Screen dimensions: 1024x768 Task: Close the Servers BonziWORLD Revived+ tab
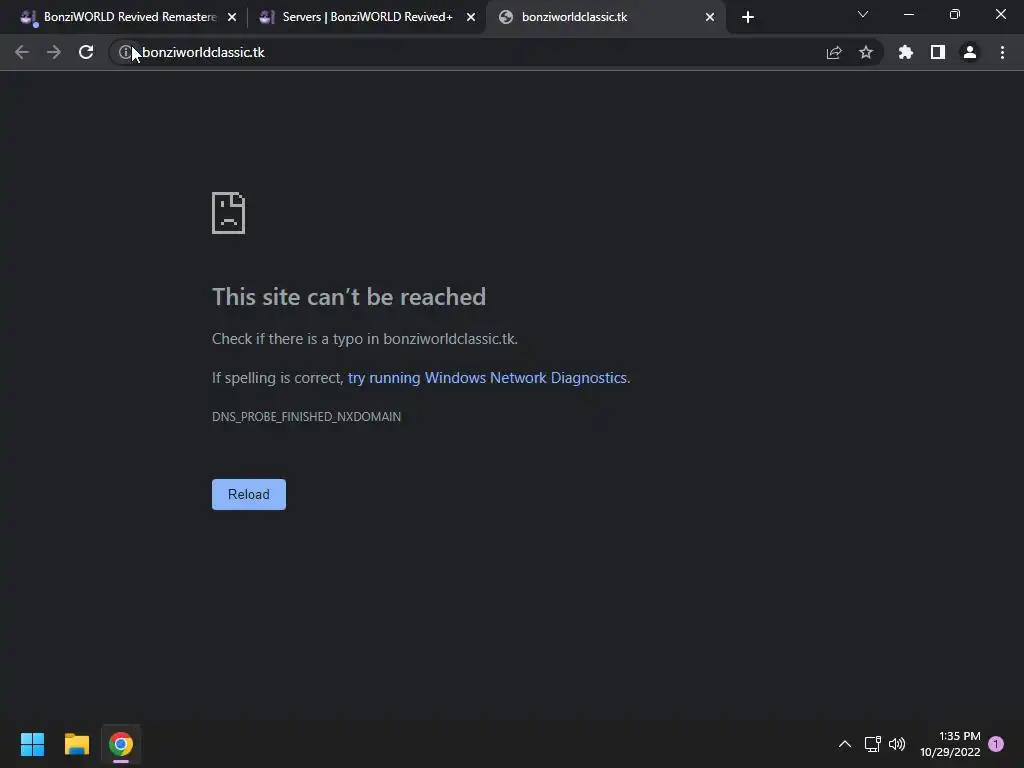click(471, 17)
